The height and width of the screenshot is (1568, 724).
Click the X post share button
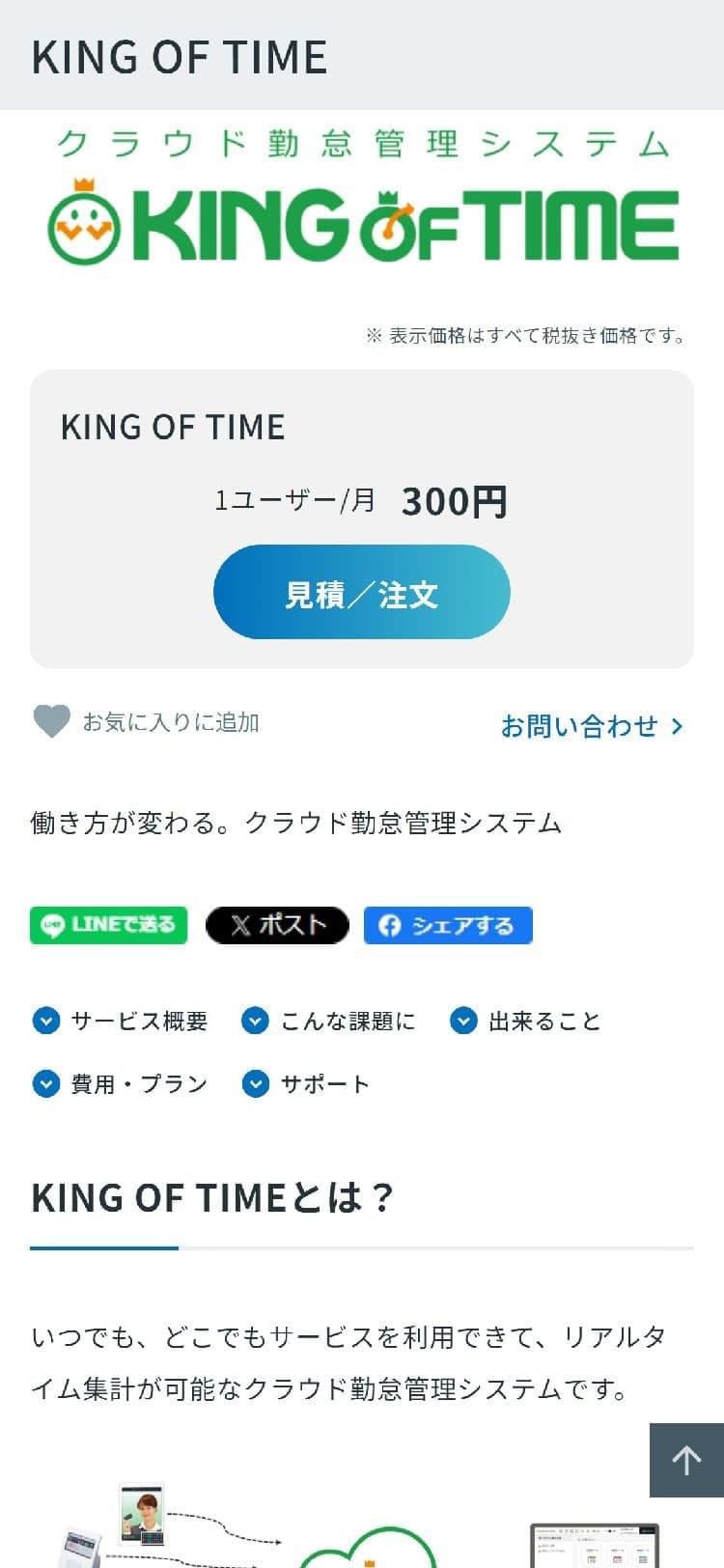click(277, 925)
